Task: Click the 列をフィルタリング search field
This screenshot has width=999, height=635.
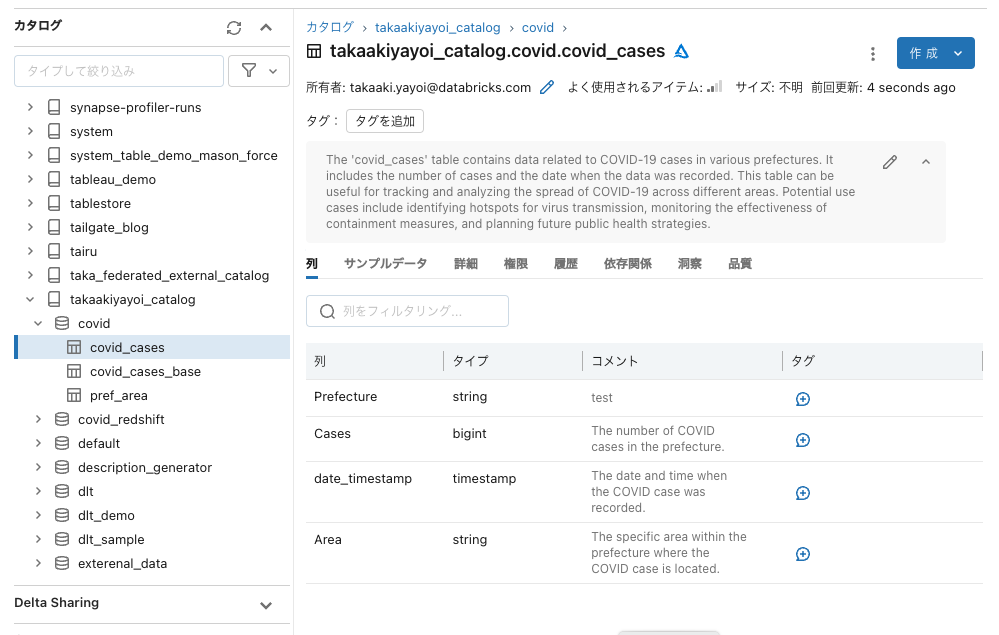Action: (407, 311)
